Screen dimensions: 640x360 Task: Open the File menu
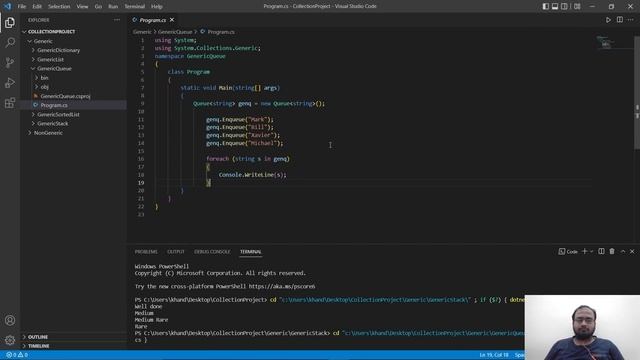pos(22,7)
